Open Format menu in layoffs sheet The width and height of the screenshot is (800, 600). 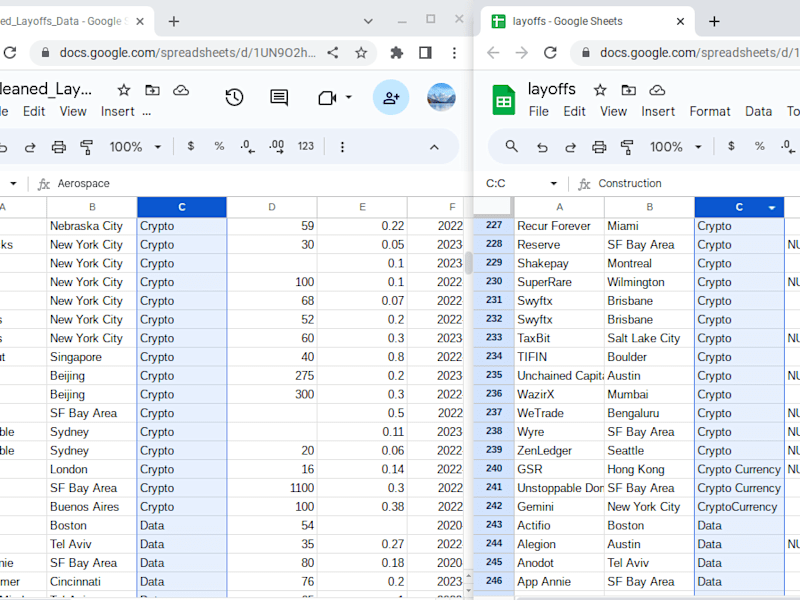pos(710,111)
